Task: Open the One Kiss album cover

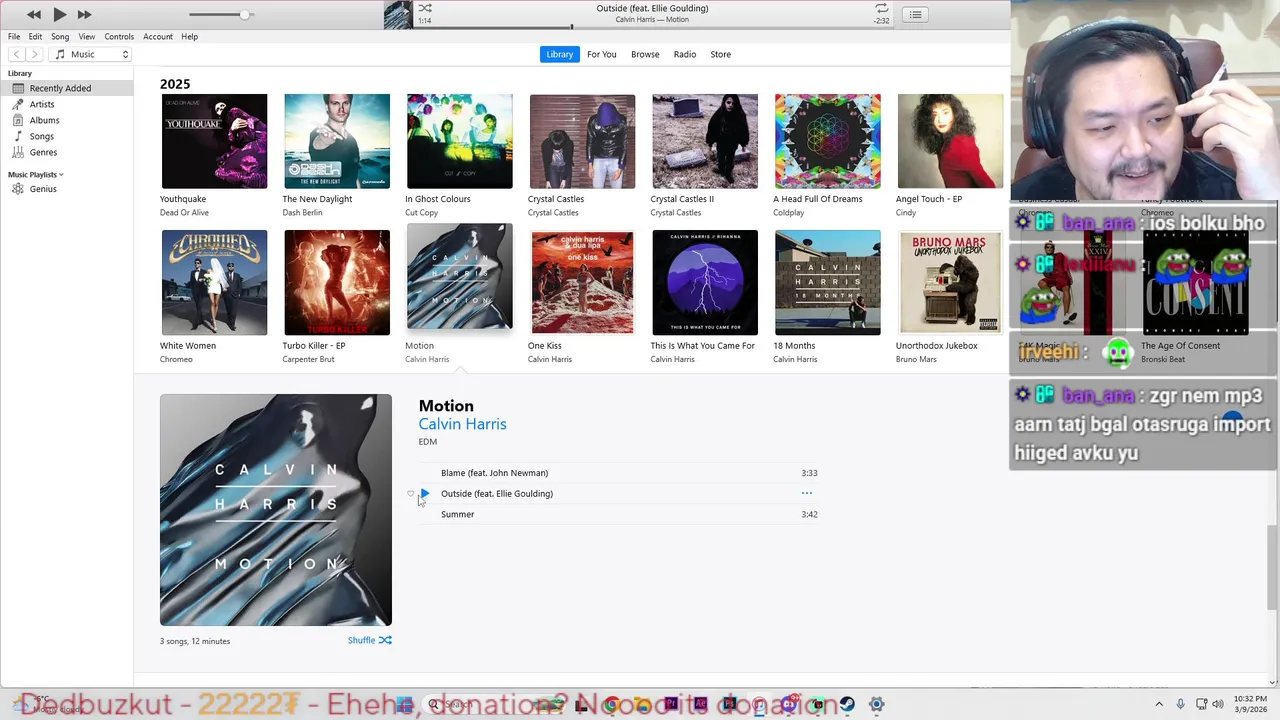Action: (582, 283)
